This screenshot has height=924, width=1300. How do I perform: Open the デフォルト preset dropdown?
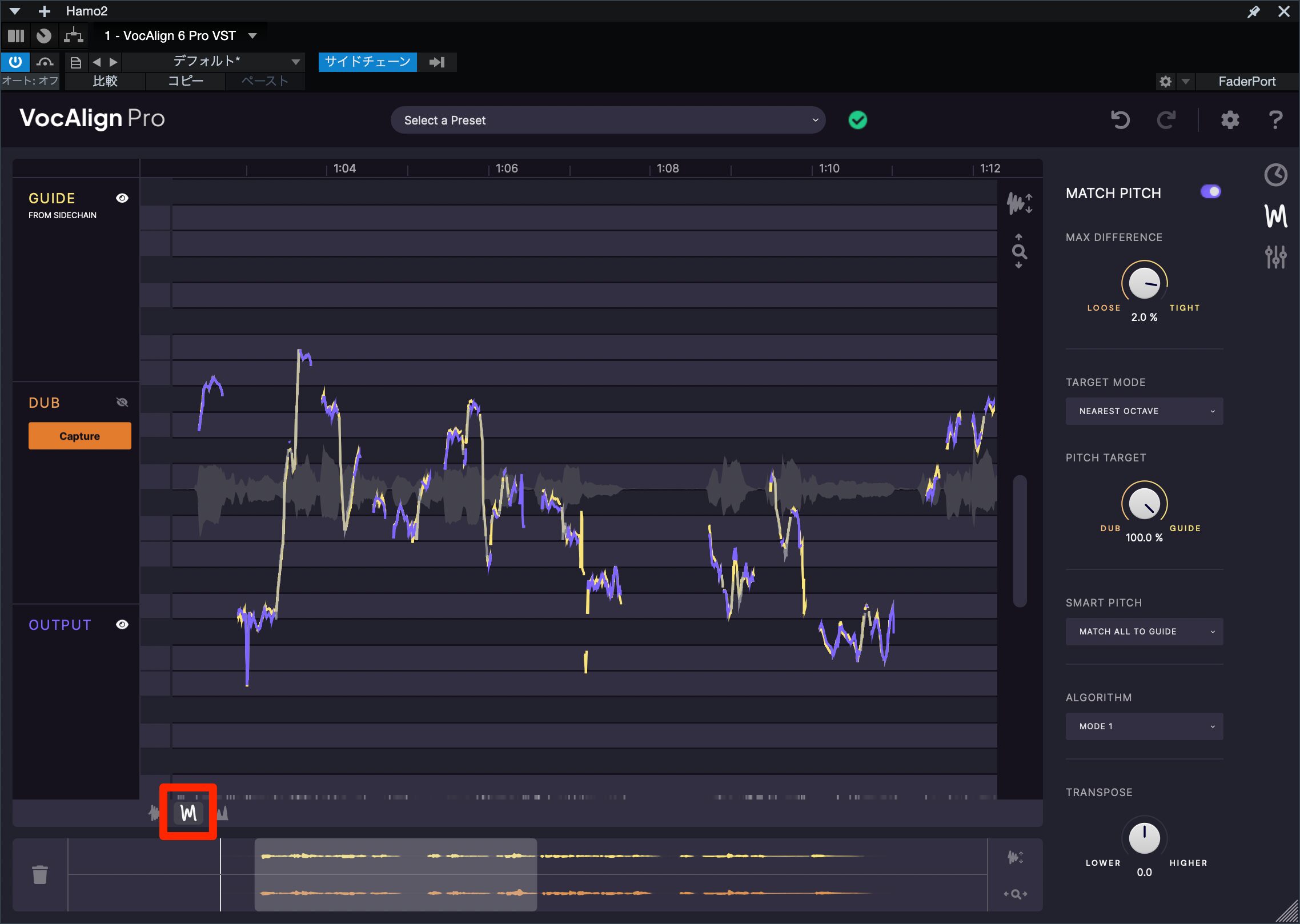click(x=213, y=62)
